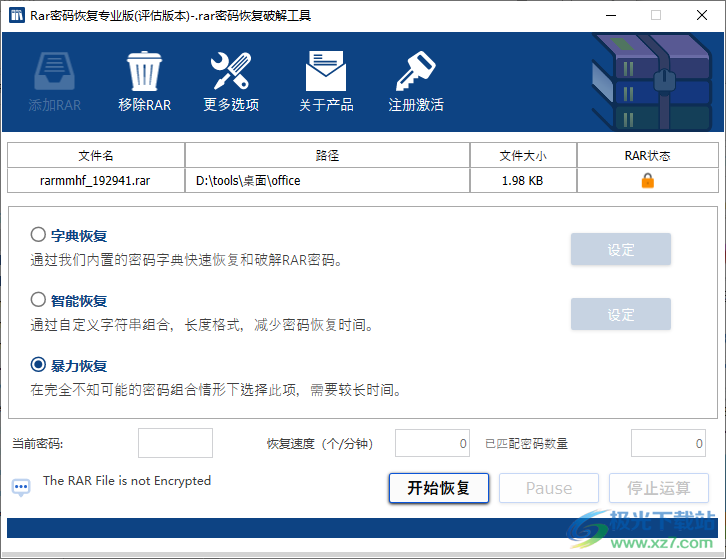Click the 路径 column header
The image size is (726, 559).
click(x=327, y=155)
